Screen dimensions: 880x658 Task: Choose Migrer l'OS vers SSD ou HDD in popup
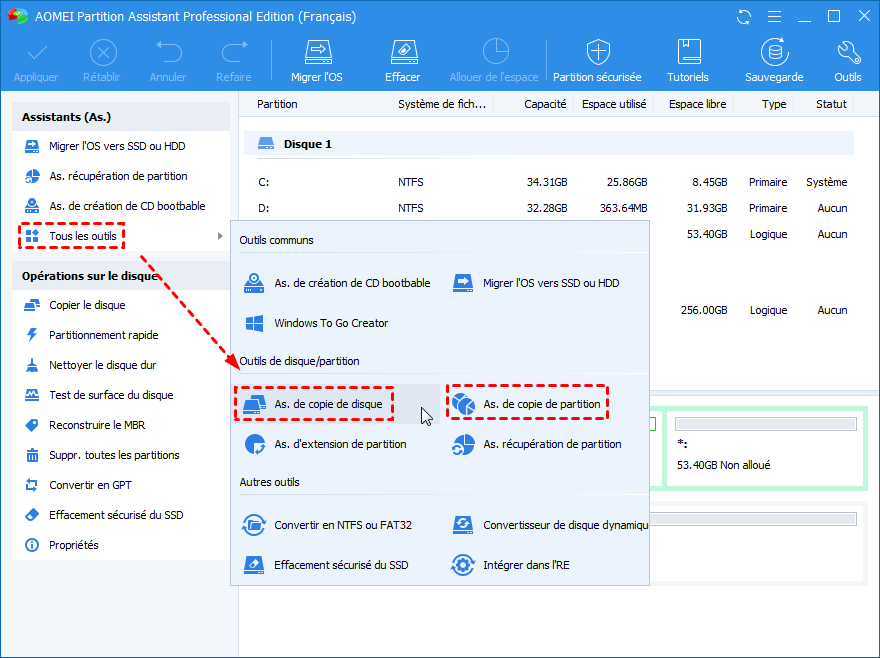(x=537, y=283)
